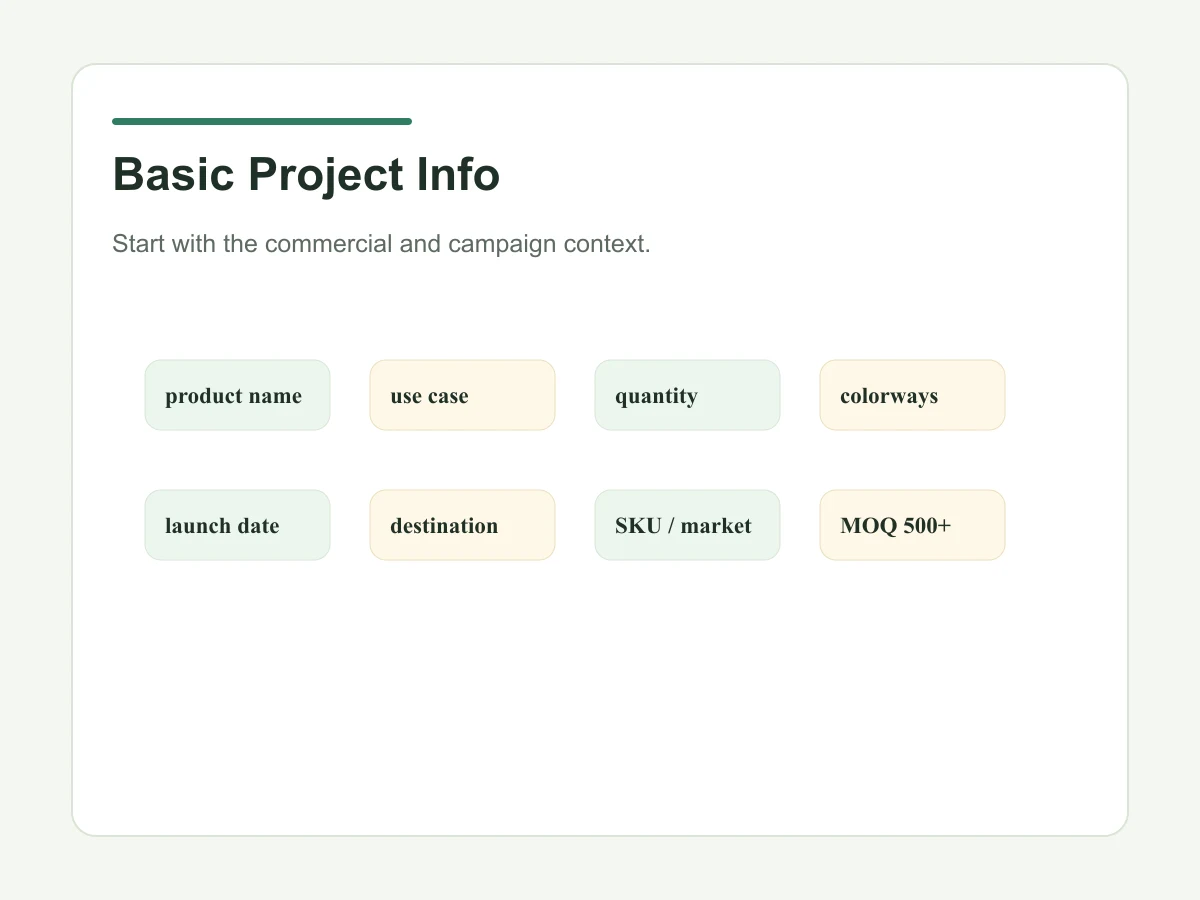1200x900 pixels.
Task: Click the launch date chip
Action: (x=237, y=525)
